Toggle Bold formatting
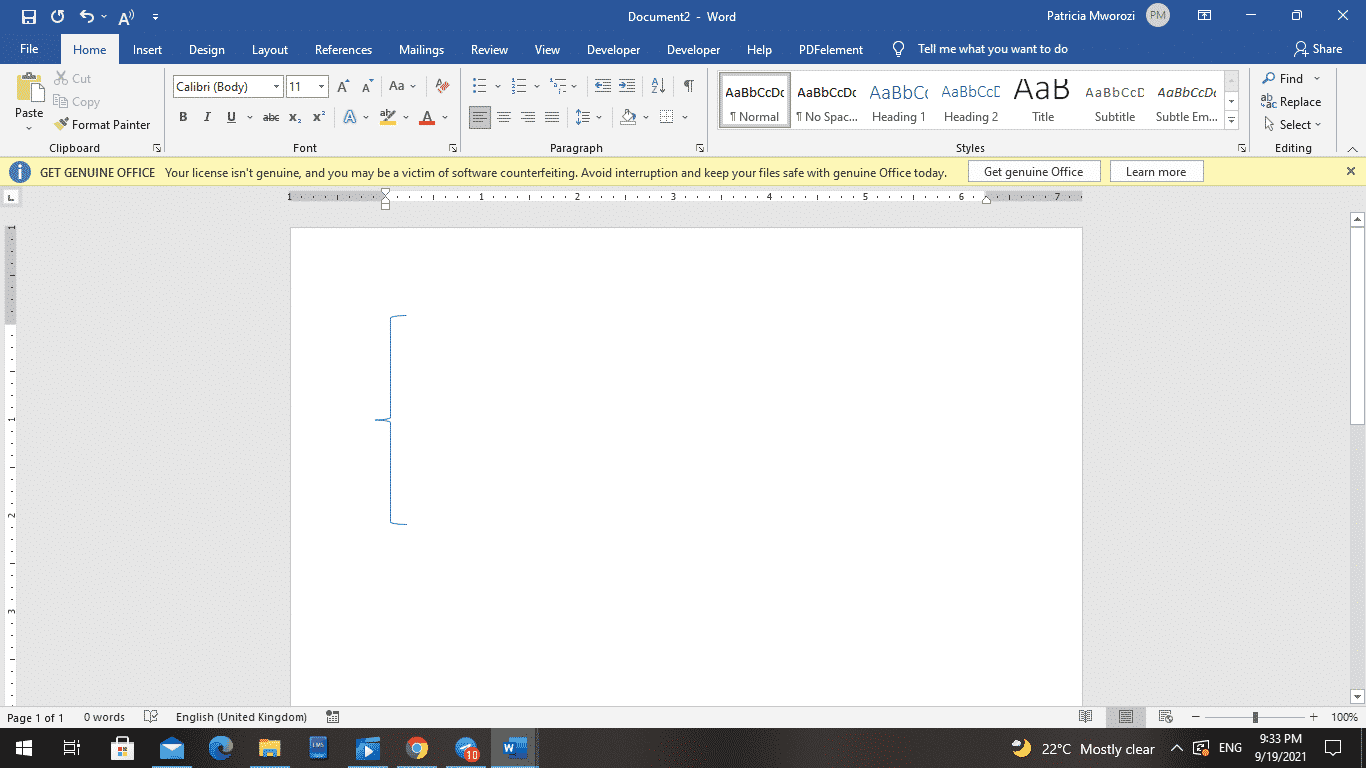The height and width of the screenshot is (768, 1366). click(x=183, y=118)
